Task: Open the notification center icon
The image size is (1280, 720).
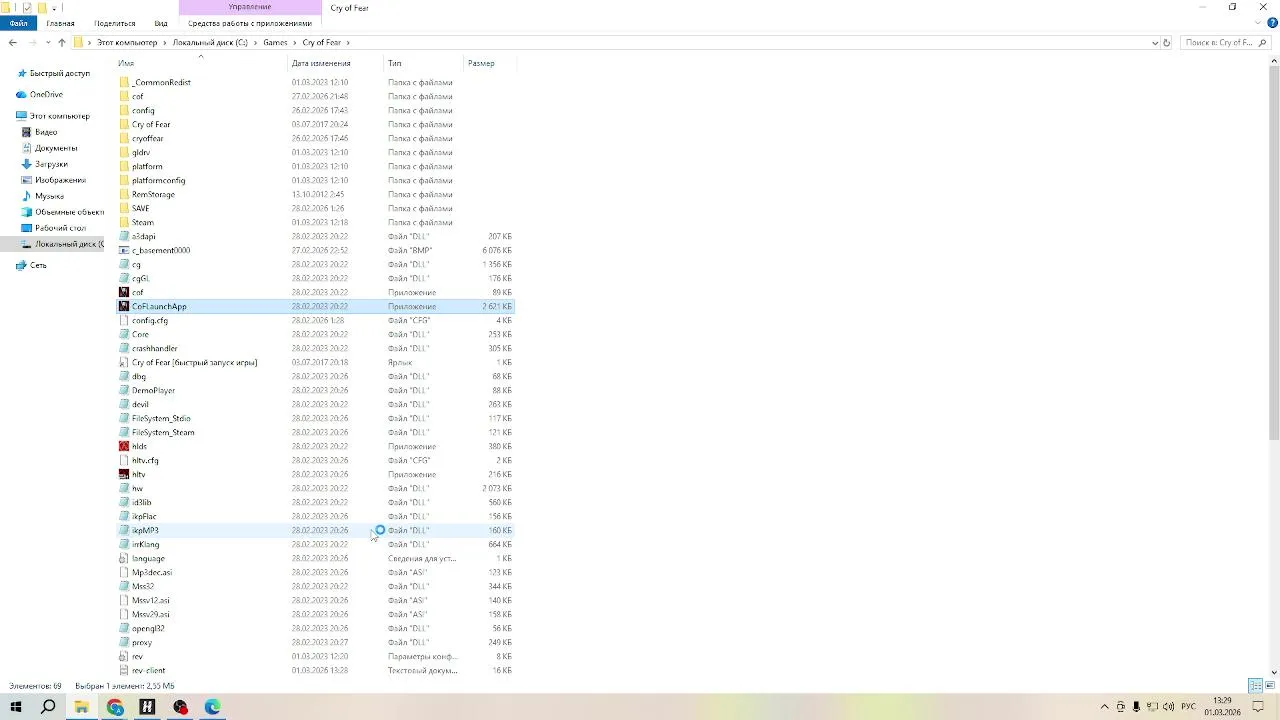Action: (1259, 707)
